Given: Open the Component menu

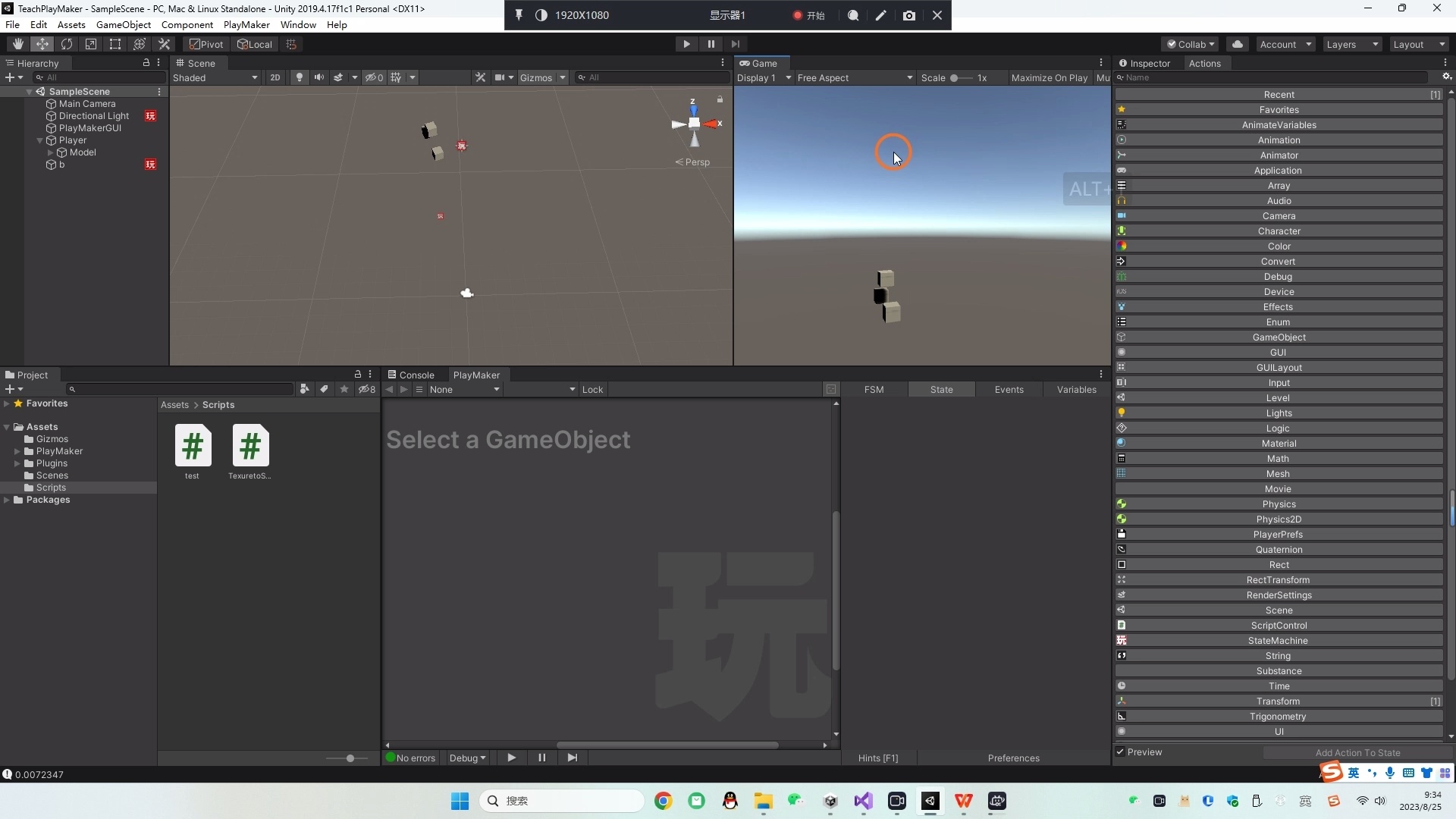Looking at the screenshot, I should (x=187, y=24).
